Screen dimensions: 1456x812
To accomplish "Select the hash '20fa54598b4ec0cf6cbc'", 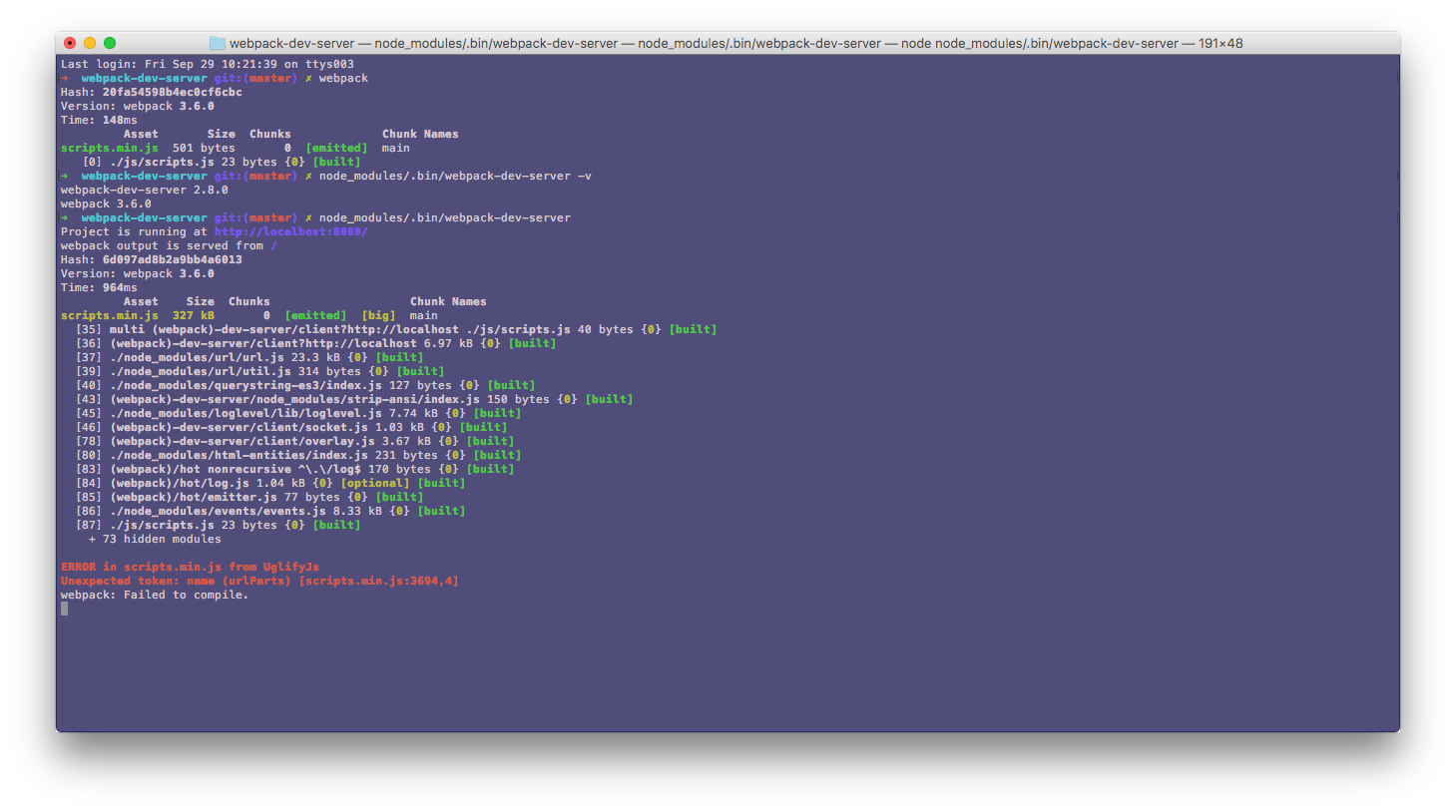I will click(x=173, y=92).
